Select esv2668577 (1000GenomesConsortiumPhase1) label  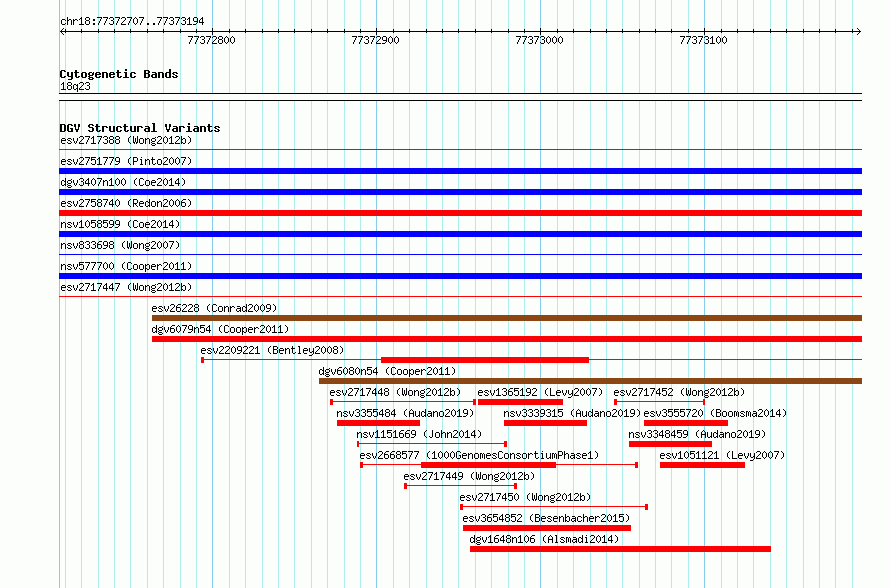click(479, 455)
